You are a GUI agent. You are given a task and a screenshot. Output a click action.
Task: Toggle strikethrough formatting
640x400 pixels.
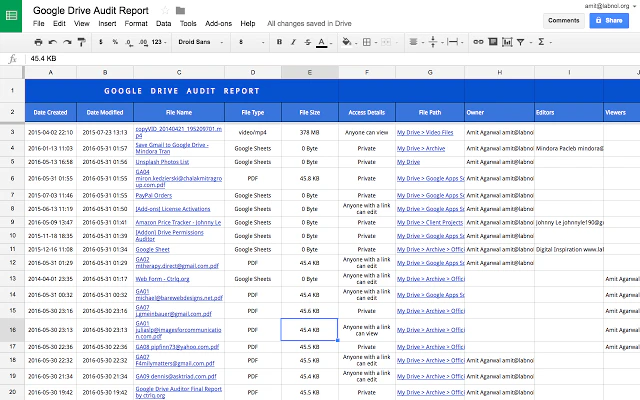coord(308,42)
